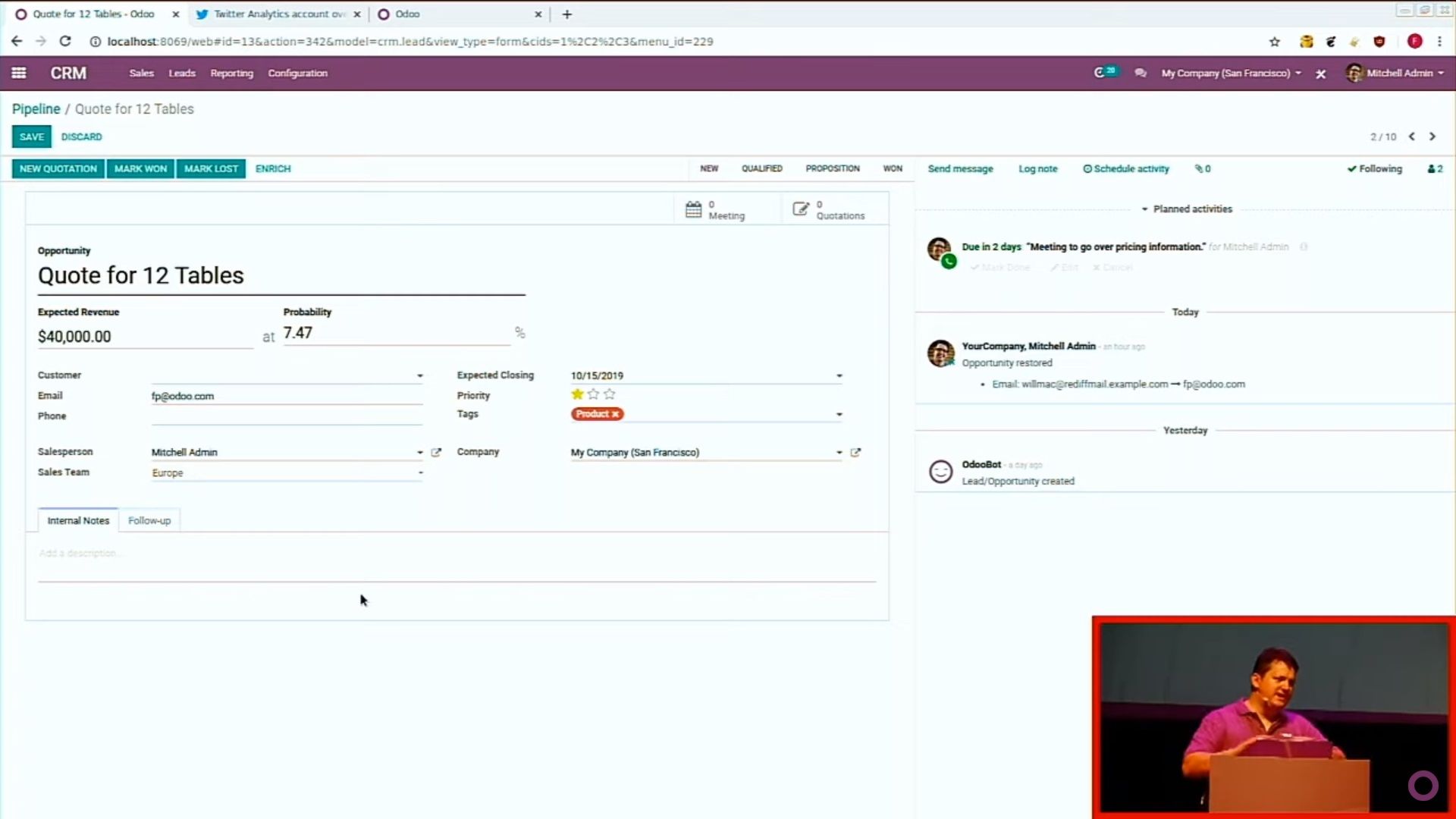This screenshot has width=1456, height=819.
Task: Select the Internal Notes tab
Action: tap(78, 520)
